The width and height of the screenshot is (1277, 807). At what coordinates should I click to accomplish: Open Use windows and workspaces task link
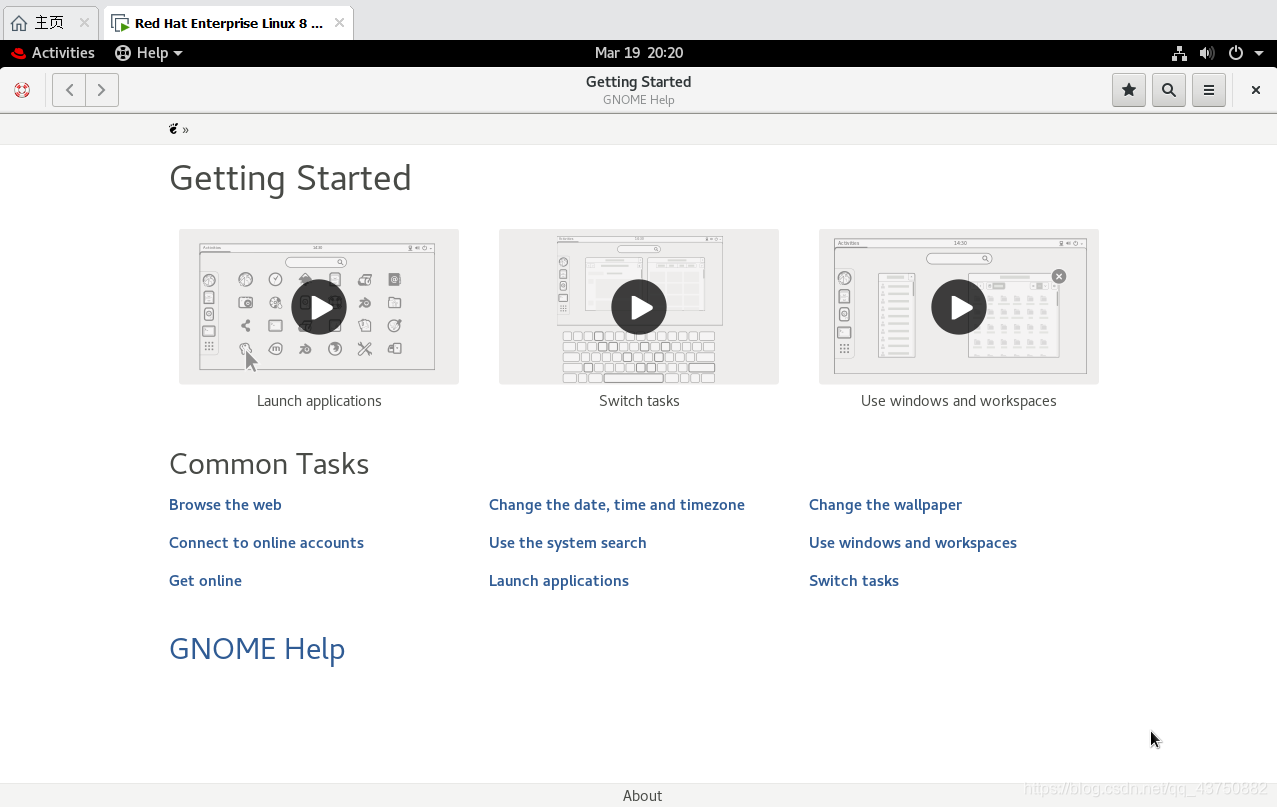[x=913, y=543]
